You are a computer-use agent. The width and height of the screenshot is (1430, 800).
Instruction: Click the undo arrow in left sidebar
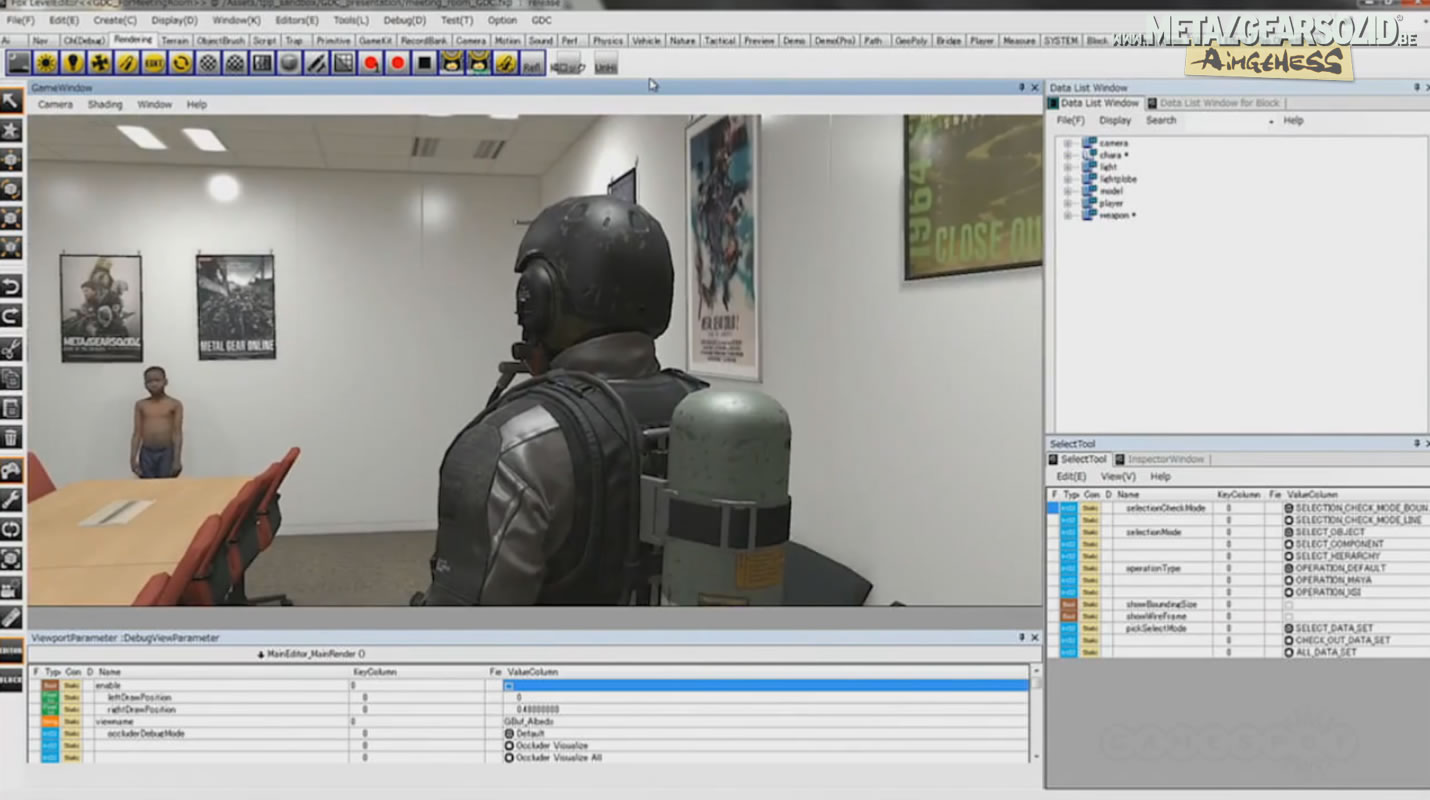pos(11,288)
